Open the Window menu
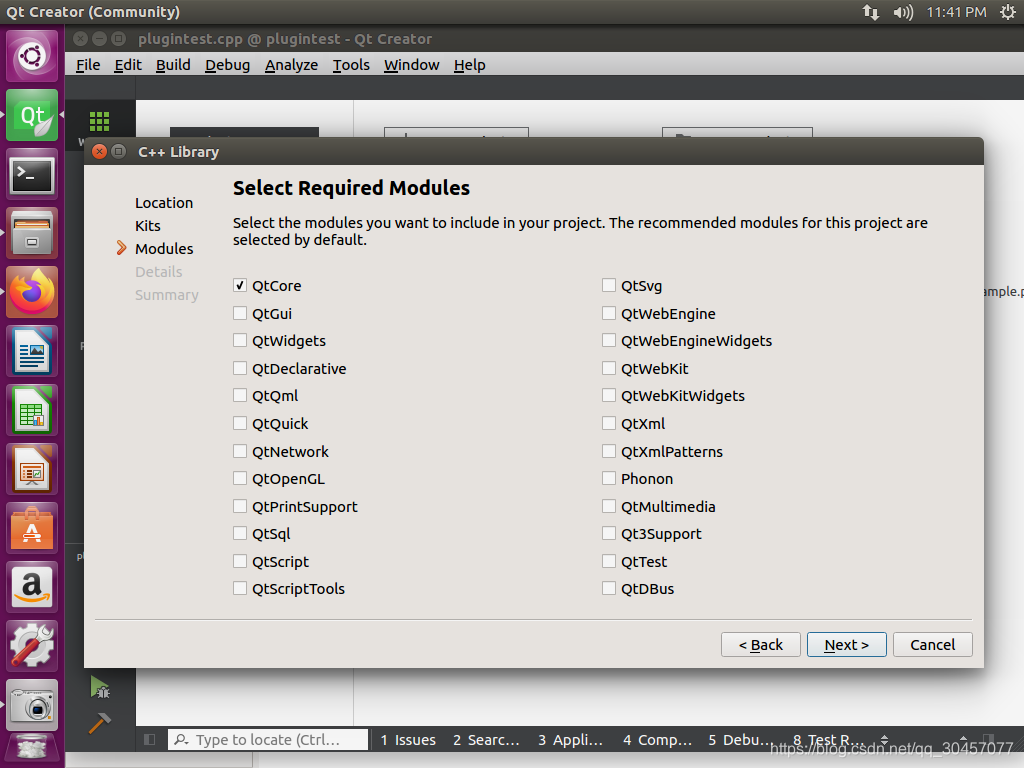The width and height of the screenshot is (1024, 768). pyautogui.click(x=411, y=65)
